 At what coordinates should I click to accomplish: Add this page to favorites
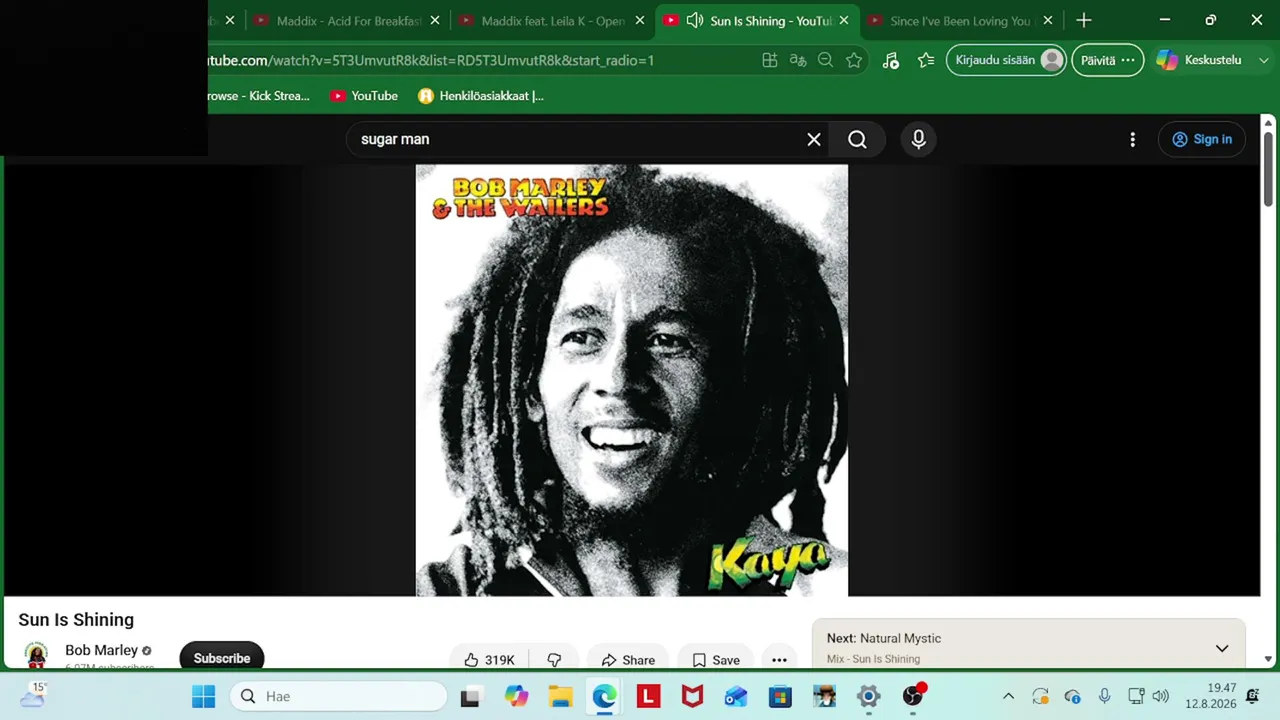click(854, 61)
